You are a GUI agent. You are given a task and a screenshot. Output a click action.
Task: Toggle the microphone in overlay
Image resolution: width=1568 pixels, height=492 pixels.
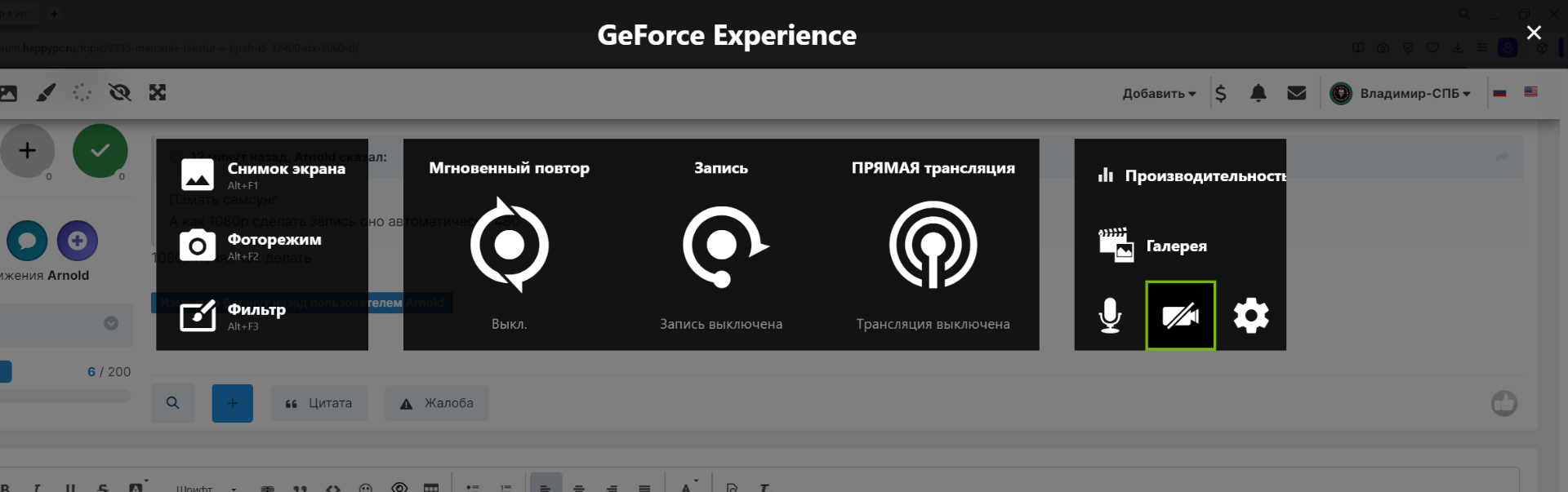tap(1110, 316)
